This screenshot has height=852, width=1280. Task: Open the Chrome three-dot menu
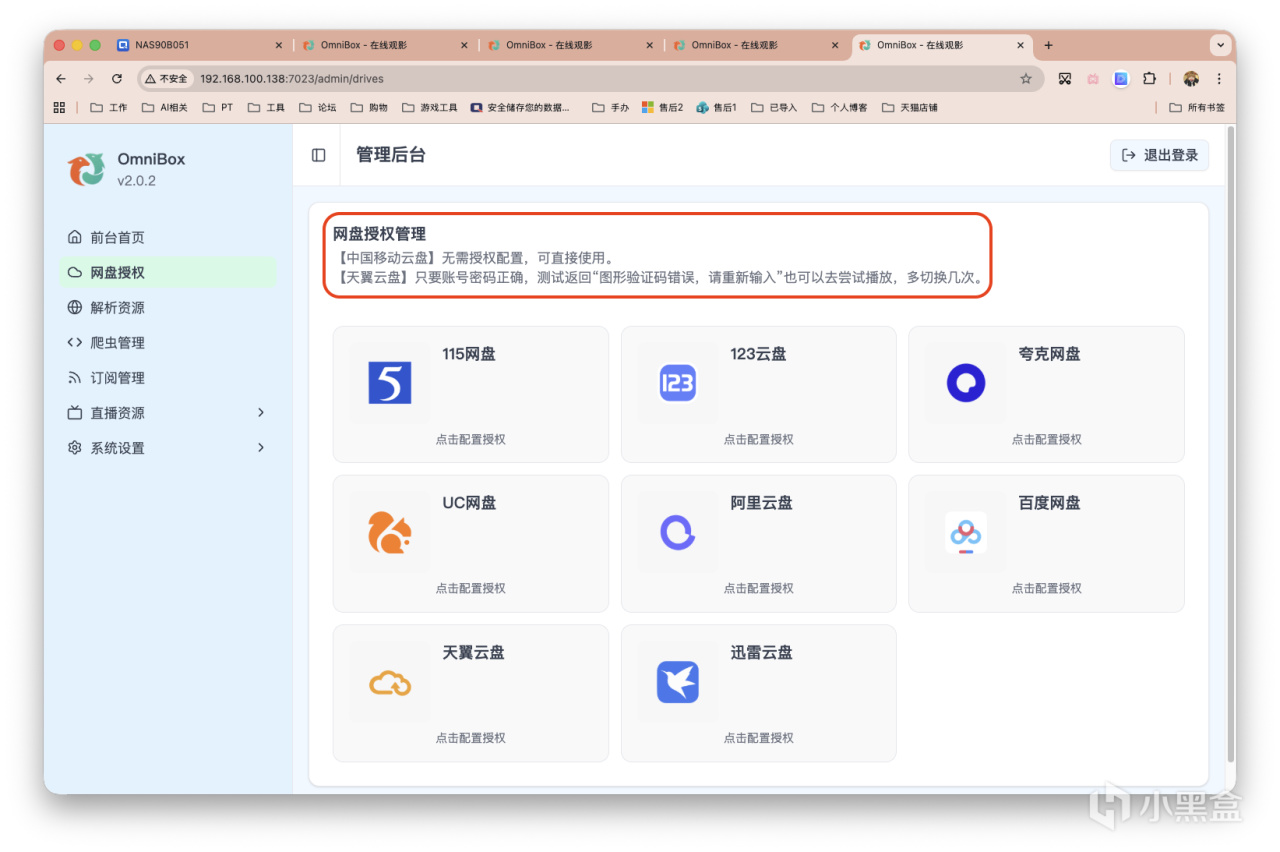pyautogui.click(x=1219, y=78)
